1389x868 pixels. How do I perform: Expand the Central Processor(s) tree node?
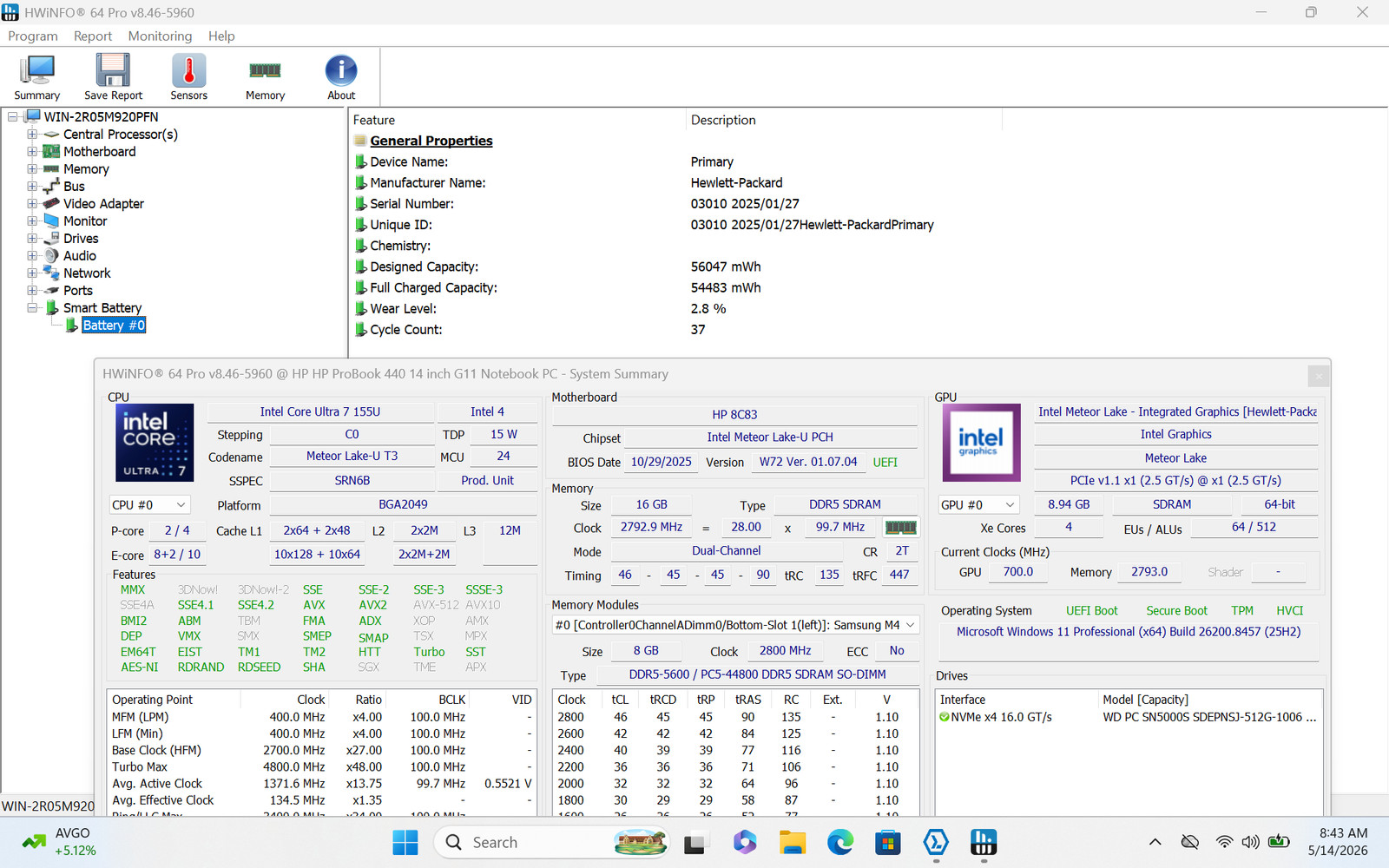click(32, 135)
